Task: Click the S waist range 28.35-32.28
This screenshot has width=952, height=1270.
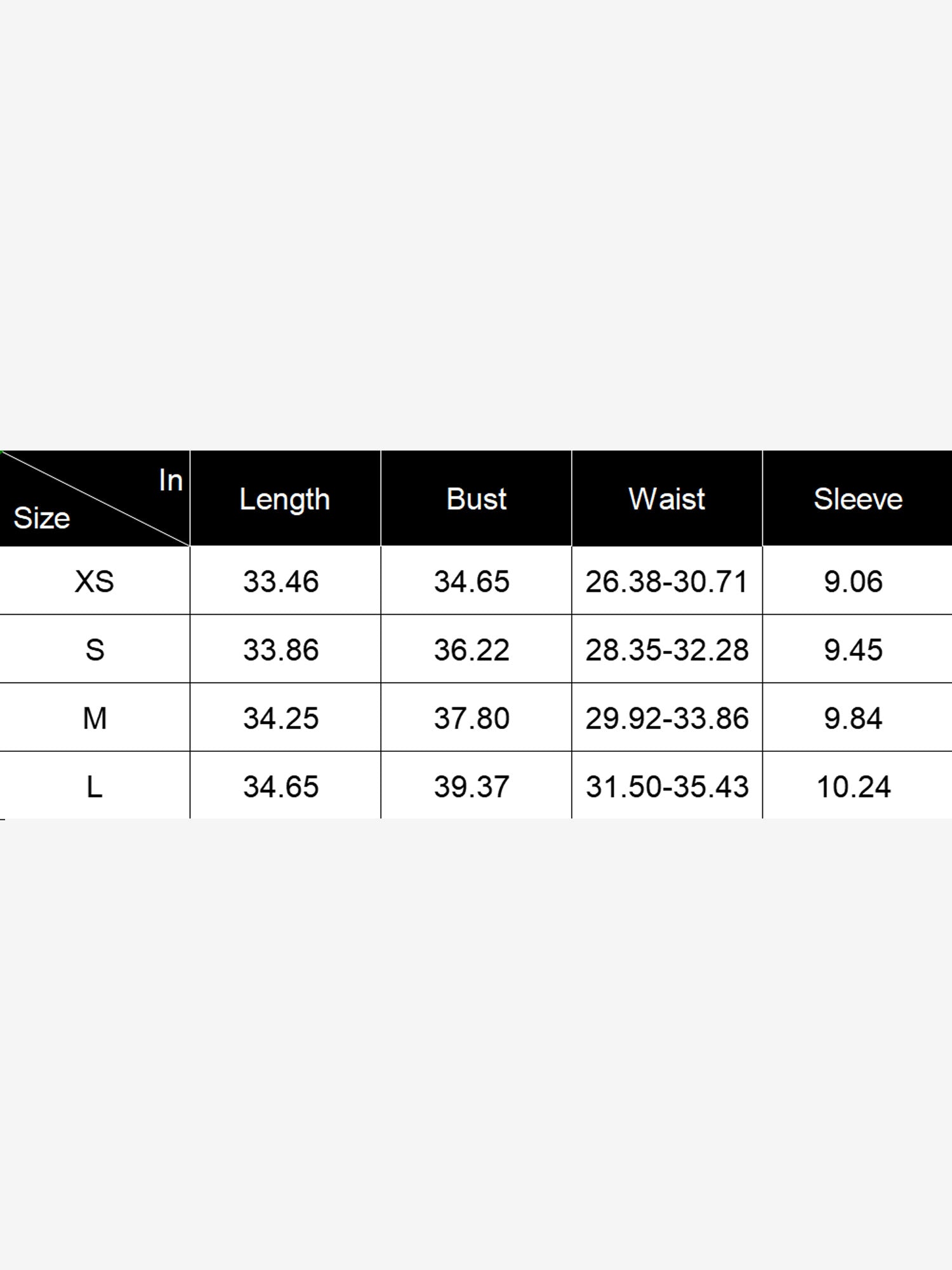Action: click(x=666, y=650)
